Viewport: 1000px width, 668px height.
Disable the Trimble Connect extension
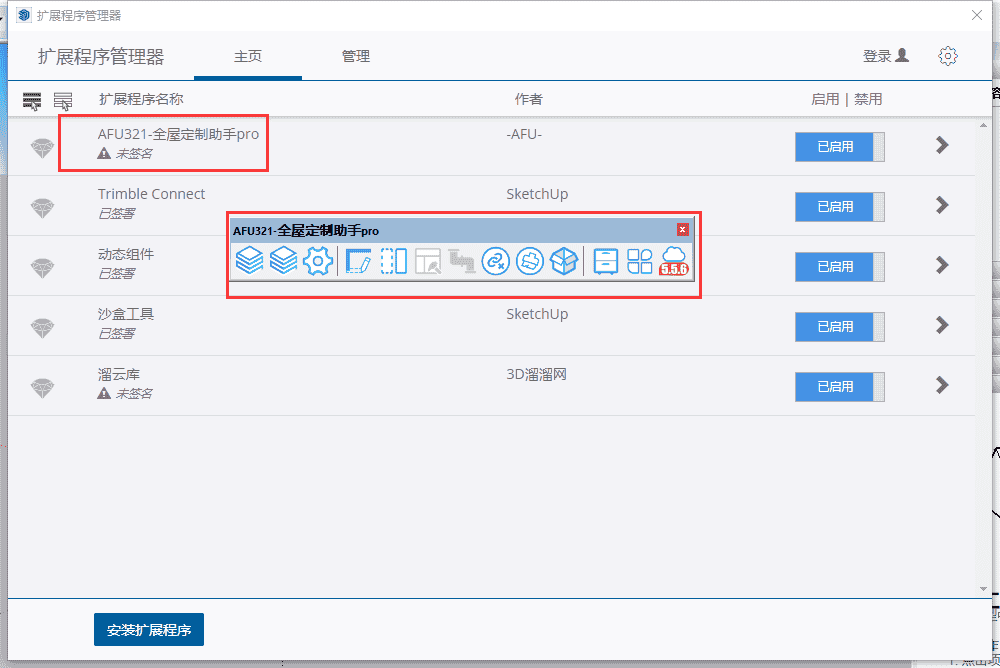point(839,206)
